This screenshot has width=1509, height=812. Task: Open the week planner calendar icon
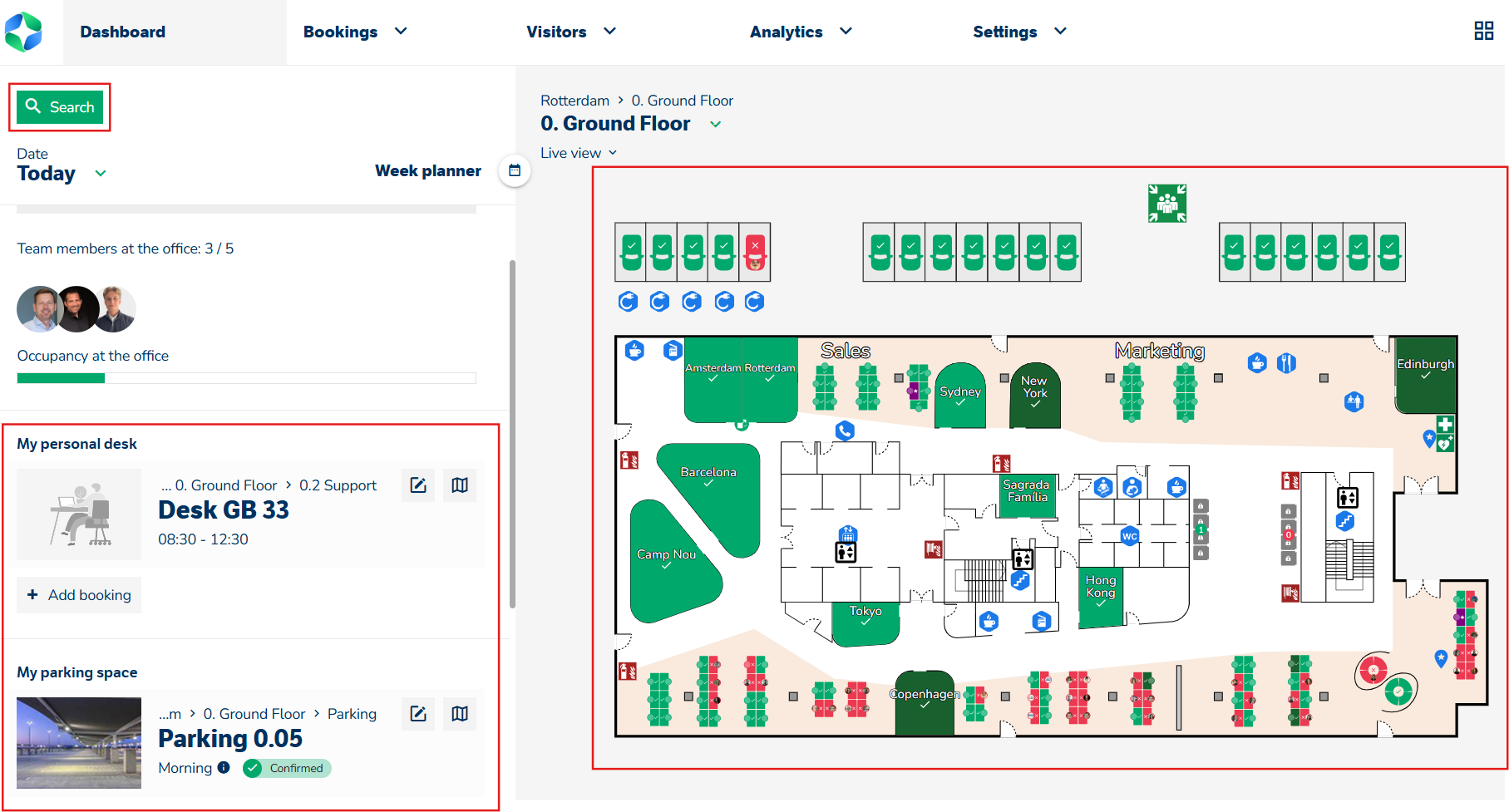(x=515, y=170)
